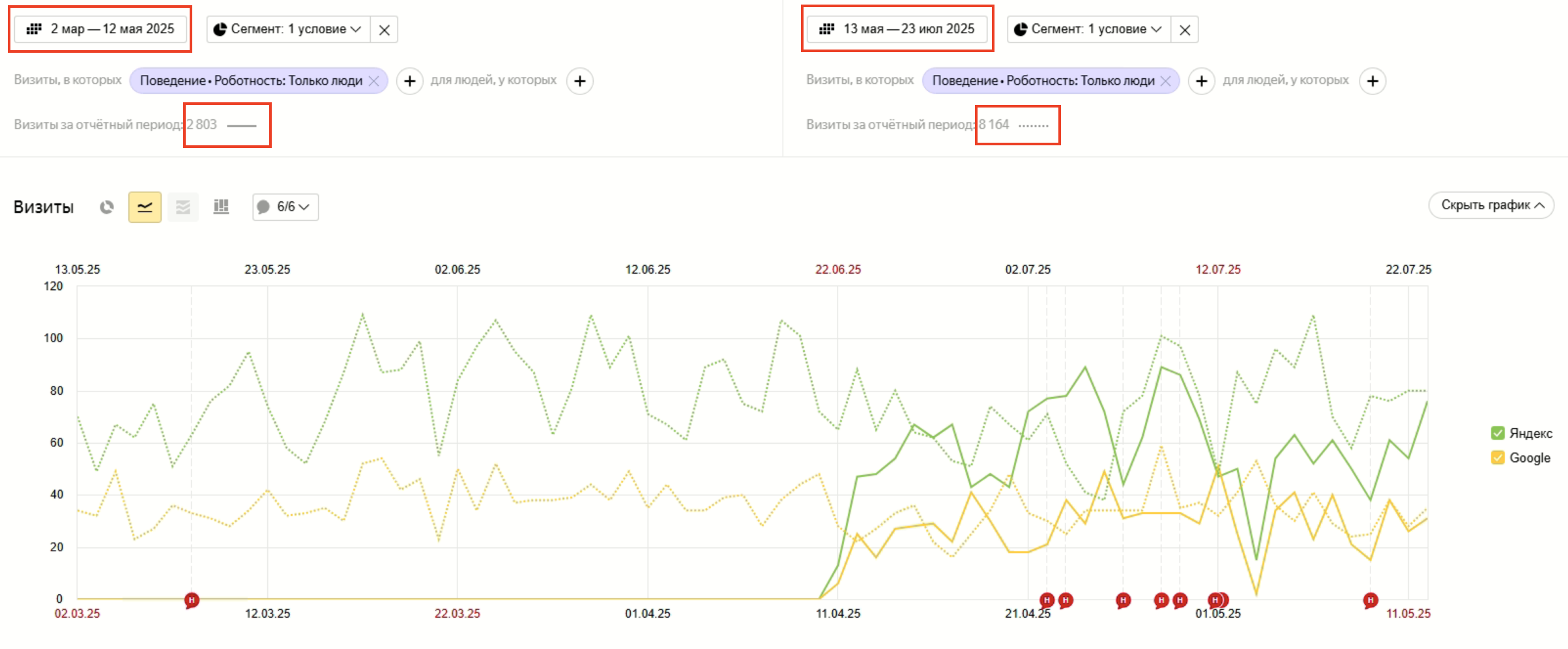Switch to line chart view icon
The width and height of the screenshot is (1568, 649).
click(145, 207)
